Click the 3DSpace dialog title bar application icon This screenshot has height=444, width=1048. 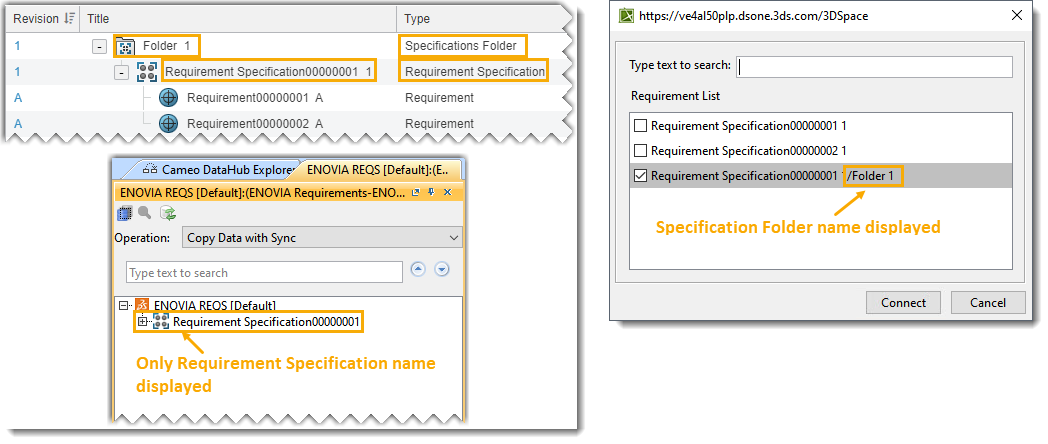pyautogui.click(x=626, y=15)
